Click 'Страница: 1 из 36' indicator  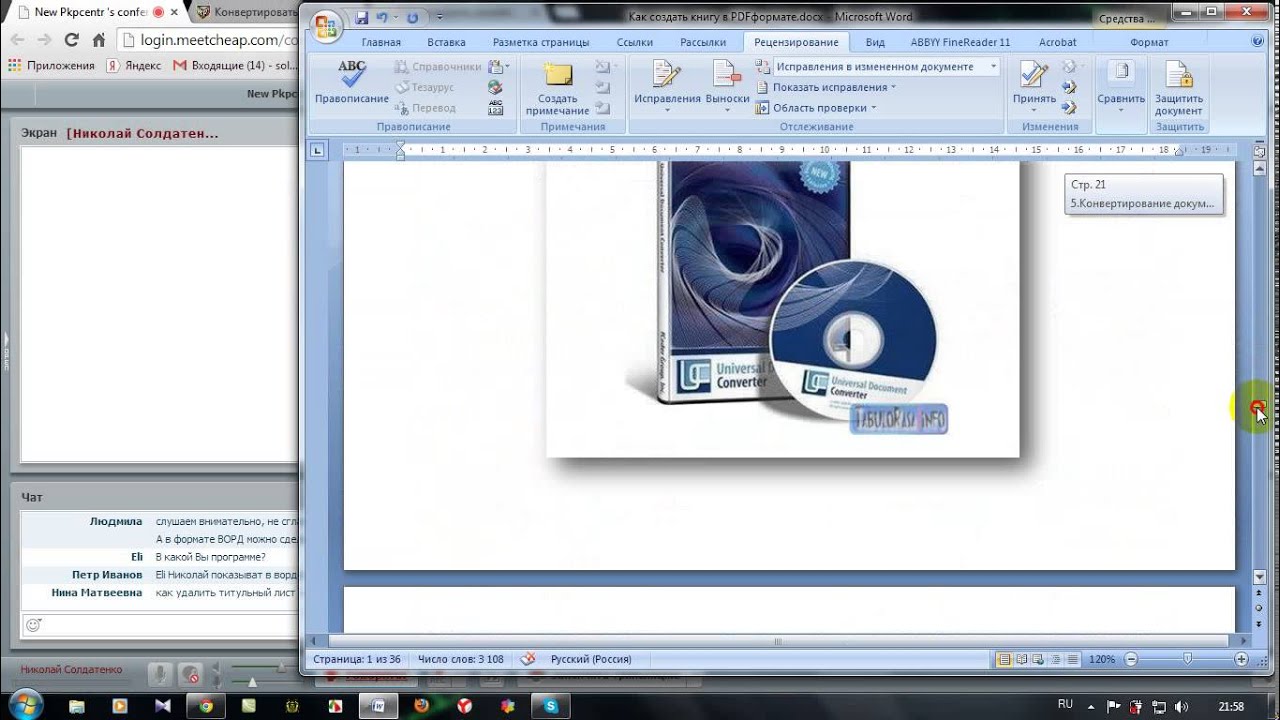point(357,660)
